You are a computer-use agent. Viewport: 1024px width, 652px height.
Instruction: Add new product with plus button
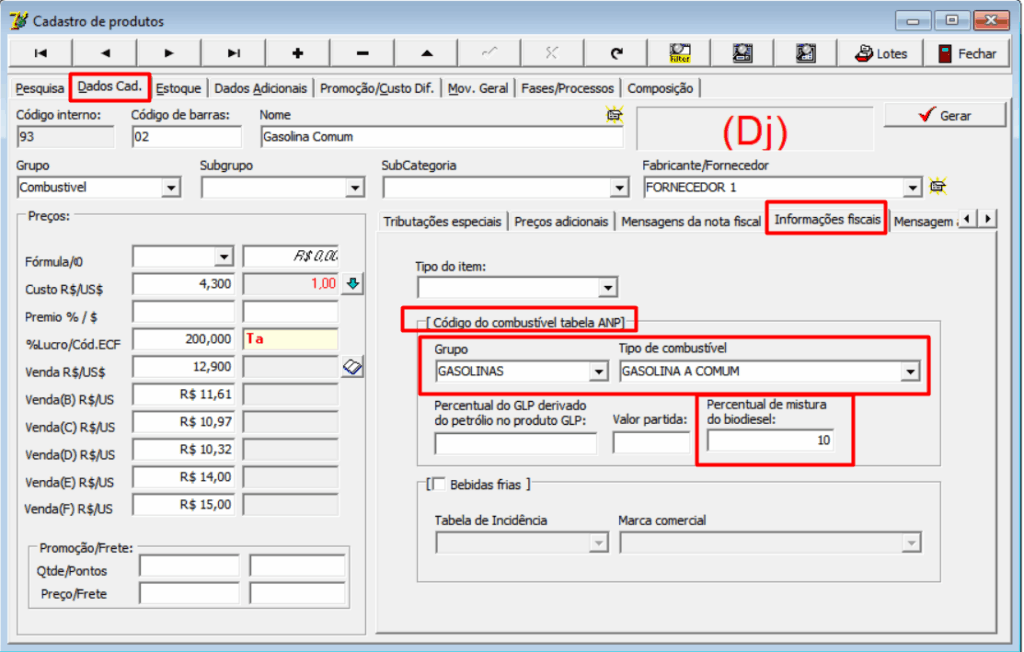[297, 53]
